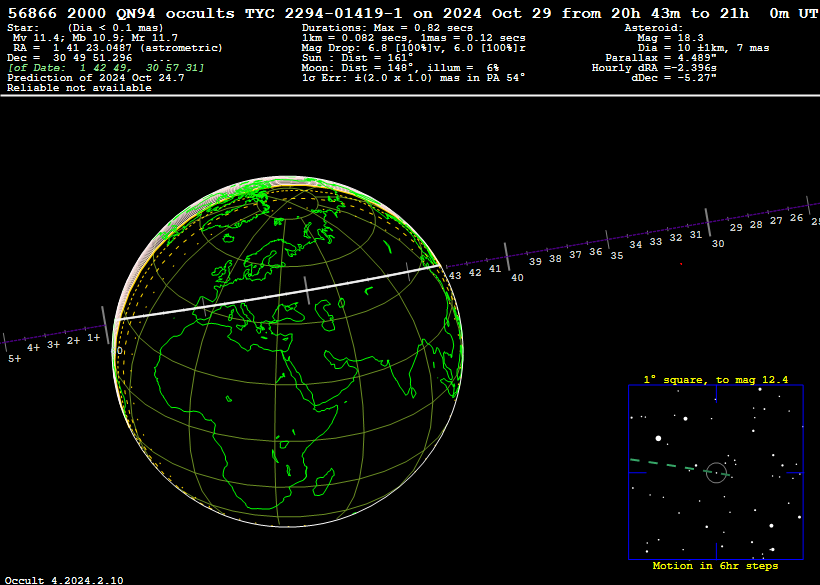Click the 'Hourly dRA =-2.396s' line

click(654, 68)
